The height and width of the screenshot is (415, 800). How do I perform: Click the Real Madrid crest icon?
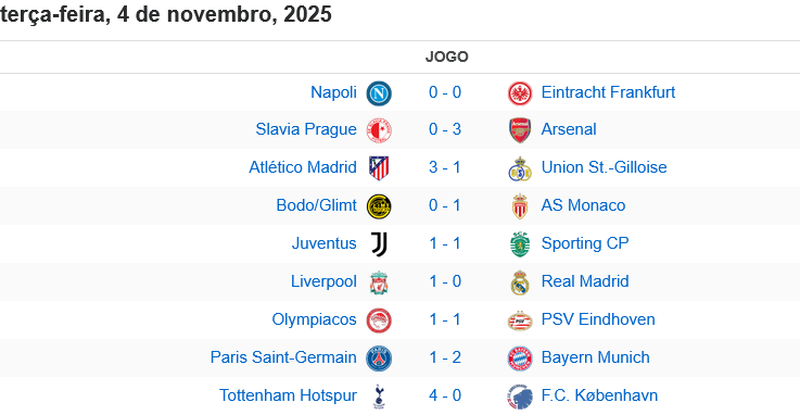519,282
